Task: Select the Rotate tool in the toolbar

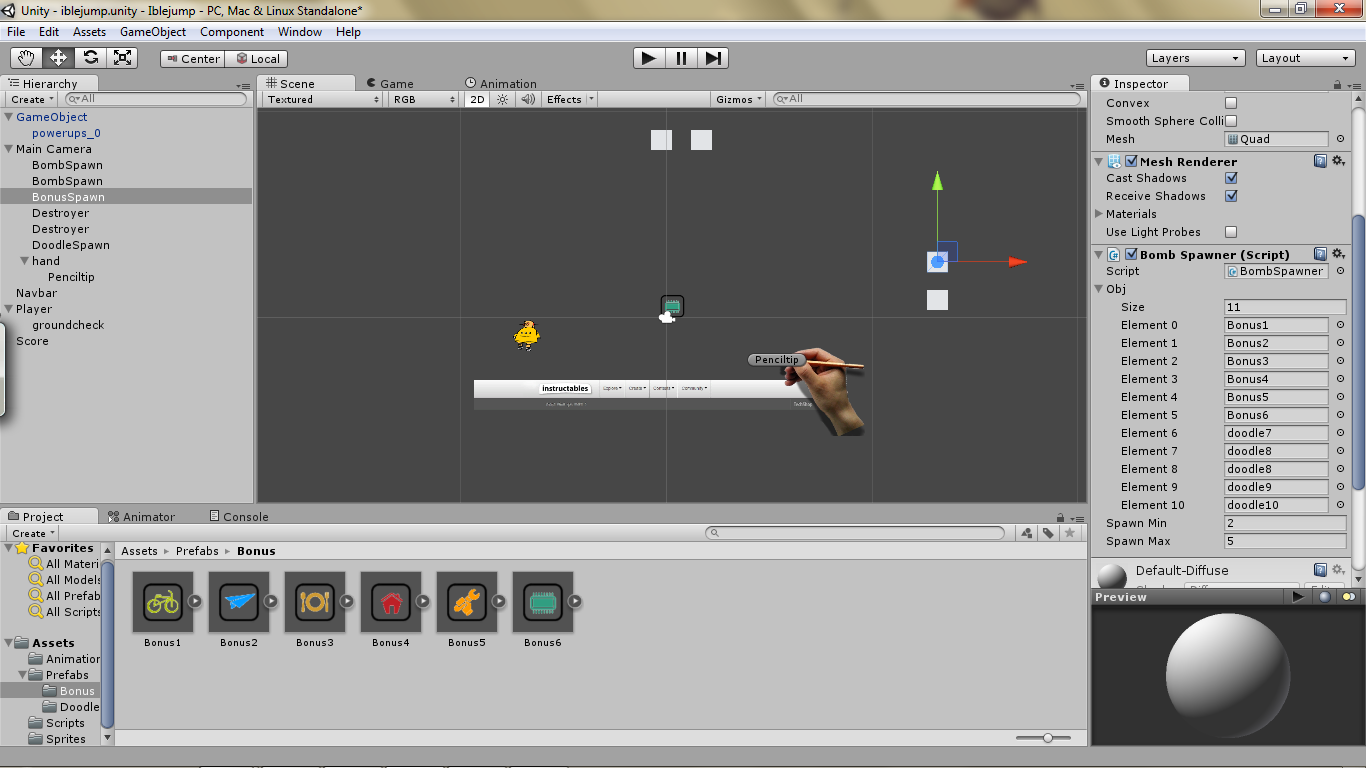Action: click(90, 58)
